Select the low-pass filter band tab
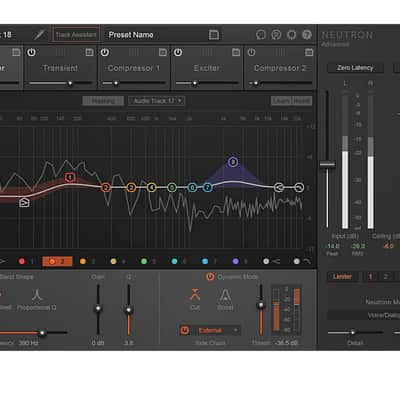The width and height of the screenshot is (400, 400). [x=302, y=262]
